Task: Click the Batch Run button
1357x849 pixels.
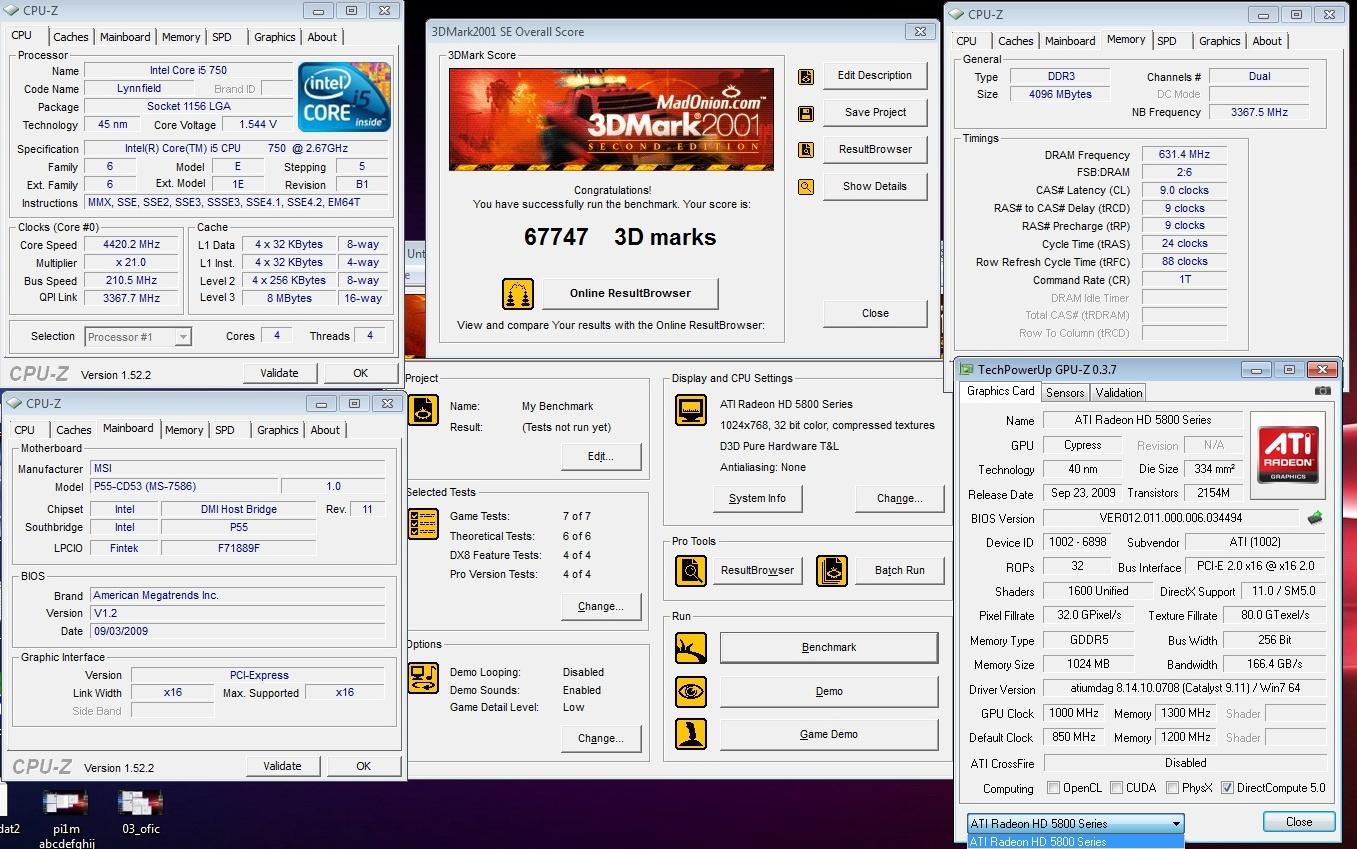Action: [x=899, y=570]
